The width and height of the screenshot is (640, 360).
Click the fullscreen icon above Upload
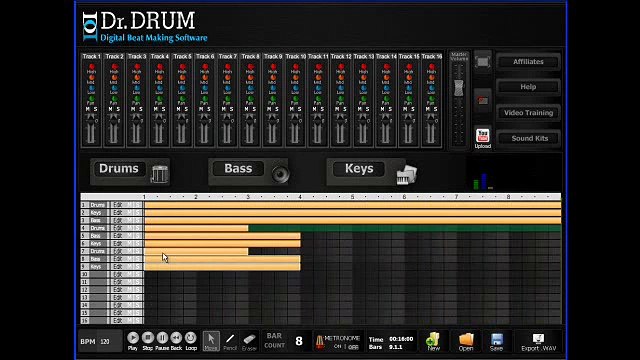[482, 62]
